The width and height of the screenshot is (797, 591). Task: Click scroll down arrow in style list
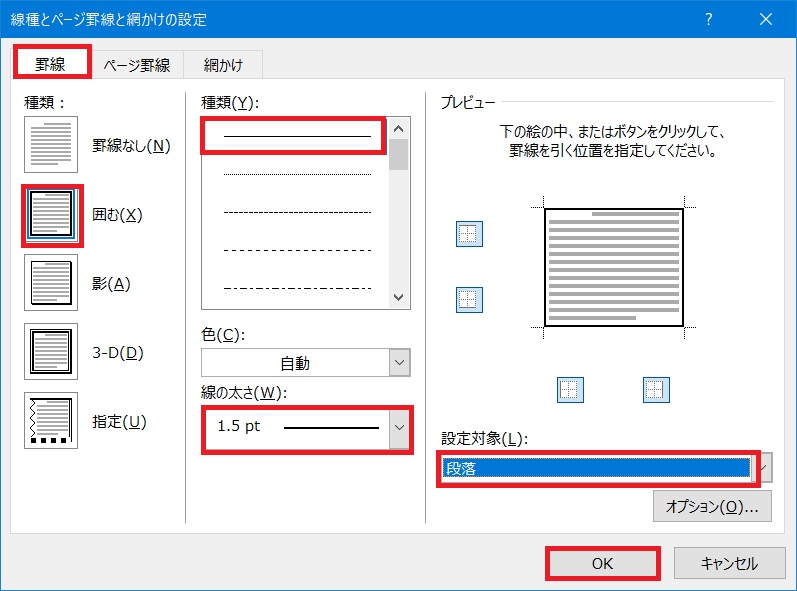(399, 297)
